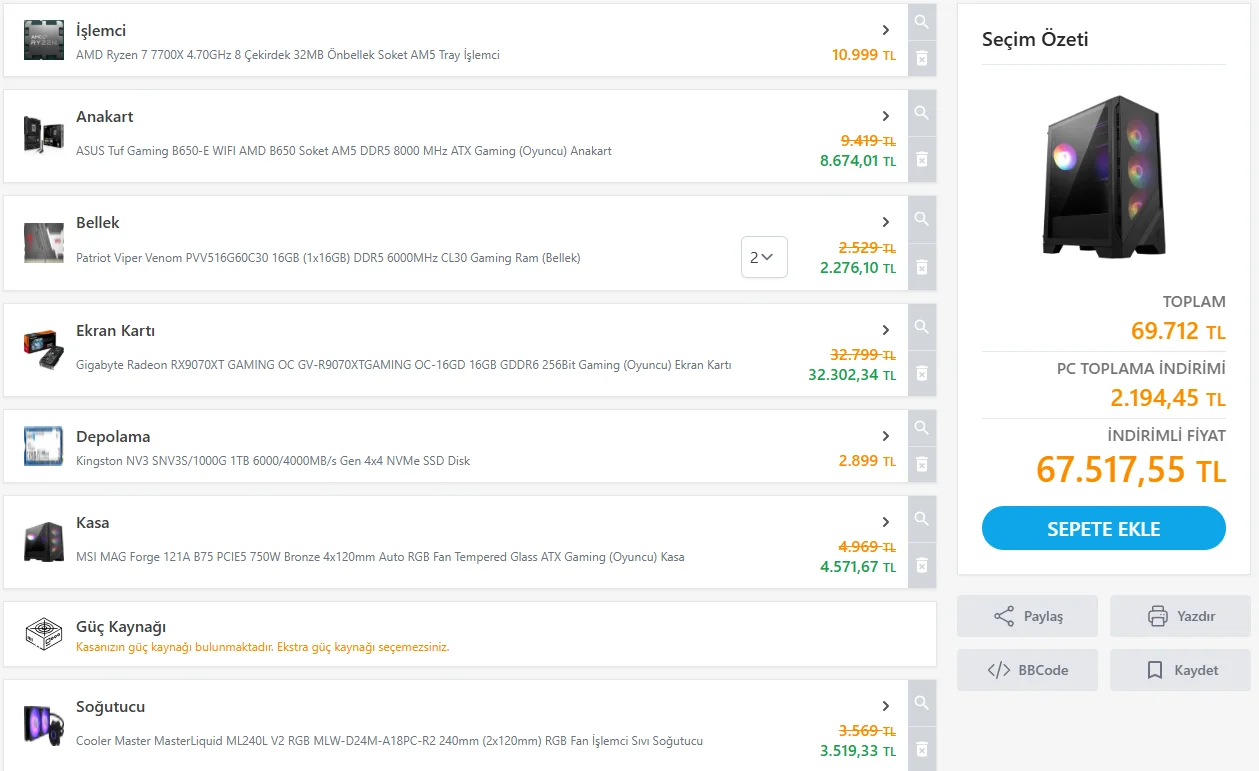The image size is (1259, 771).
Task: Save the configuration with Kaydet
Action: coord(1180,670)
